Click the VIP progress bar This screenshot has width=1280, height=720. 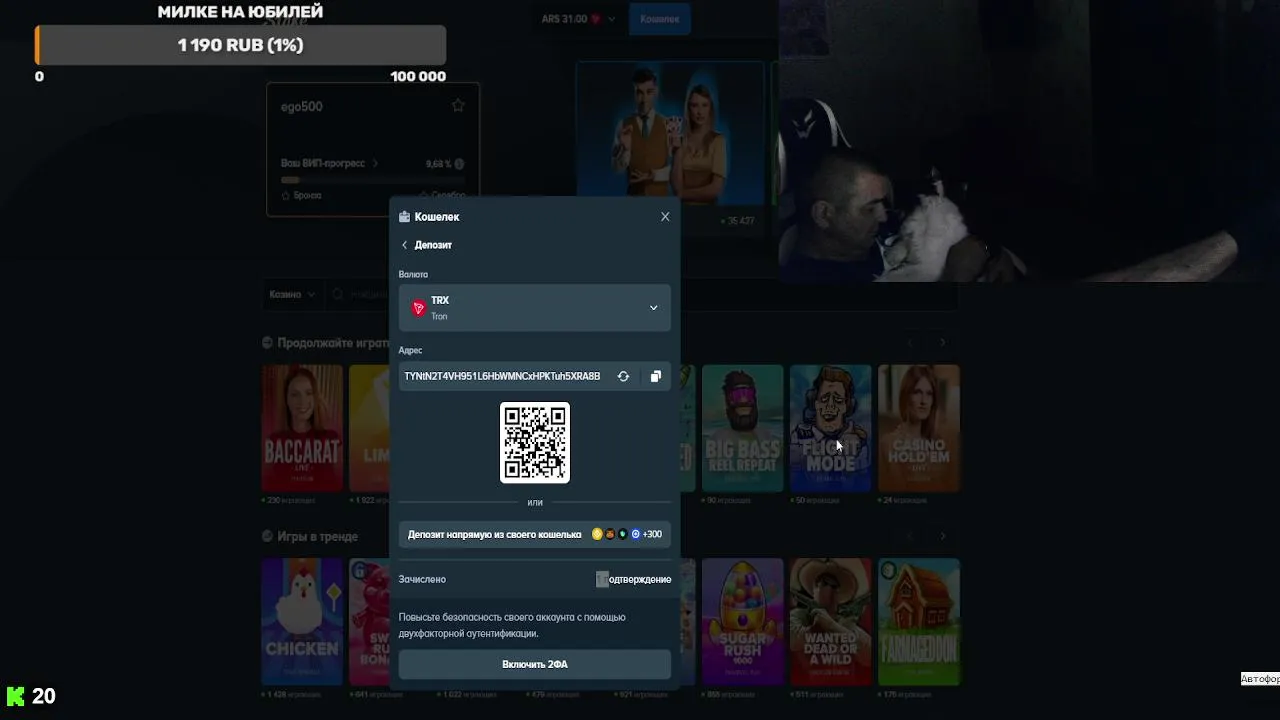tap(372, 180)
